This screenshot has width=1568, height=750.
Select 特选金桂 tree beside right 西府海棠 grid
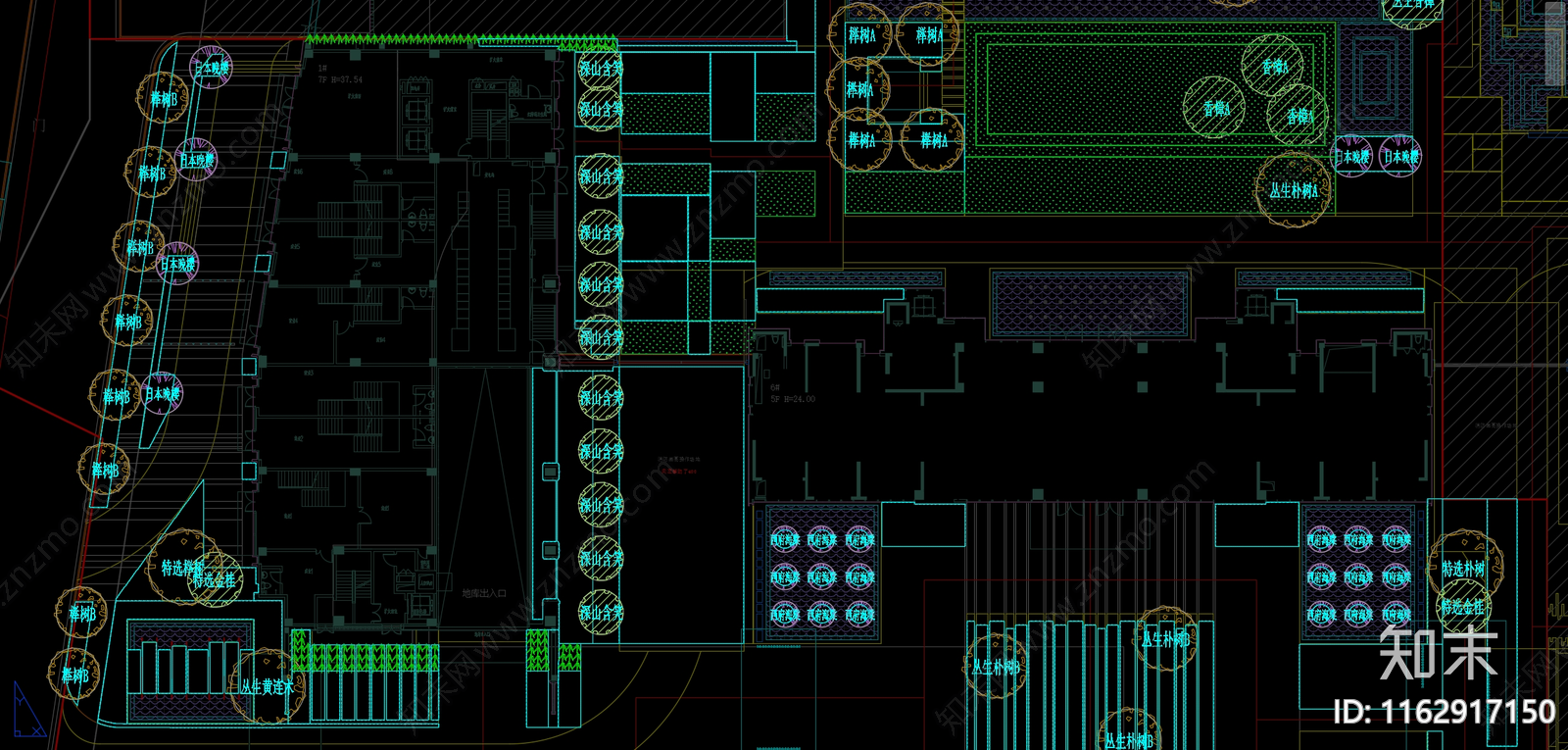coord(1463,606)
